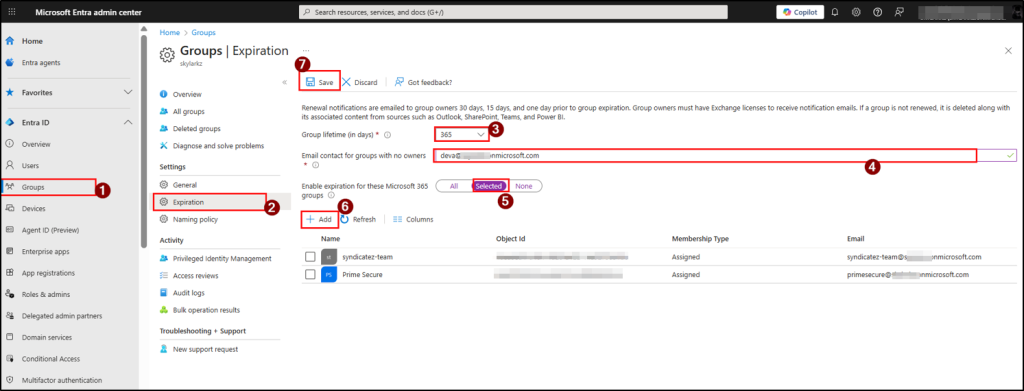Open the help question mark icon
Image resolution: width=1024 pixels, height=391 pixels.
[878, 12]
